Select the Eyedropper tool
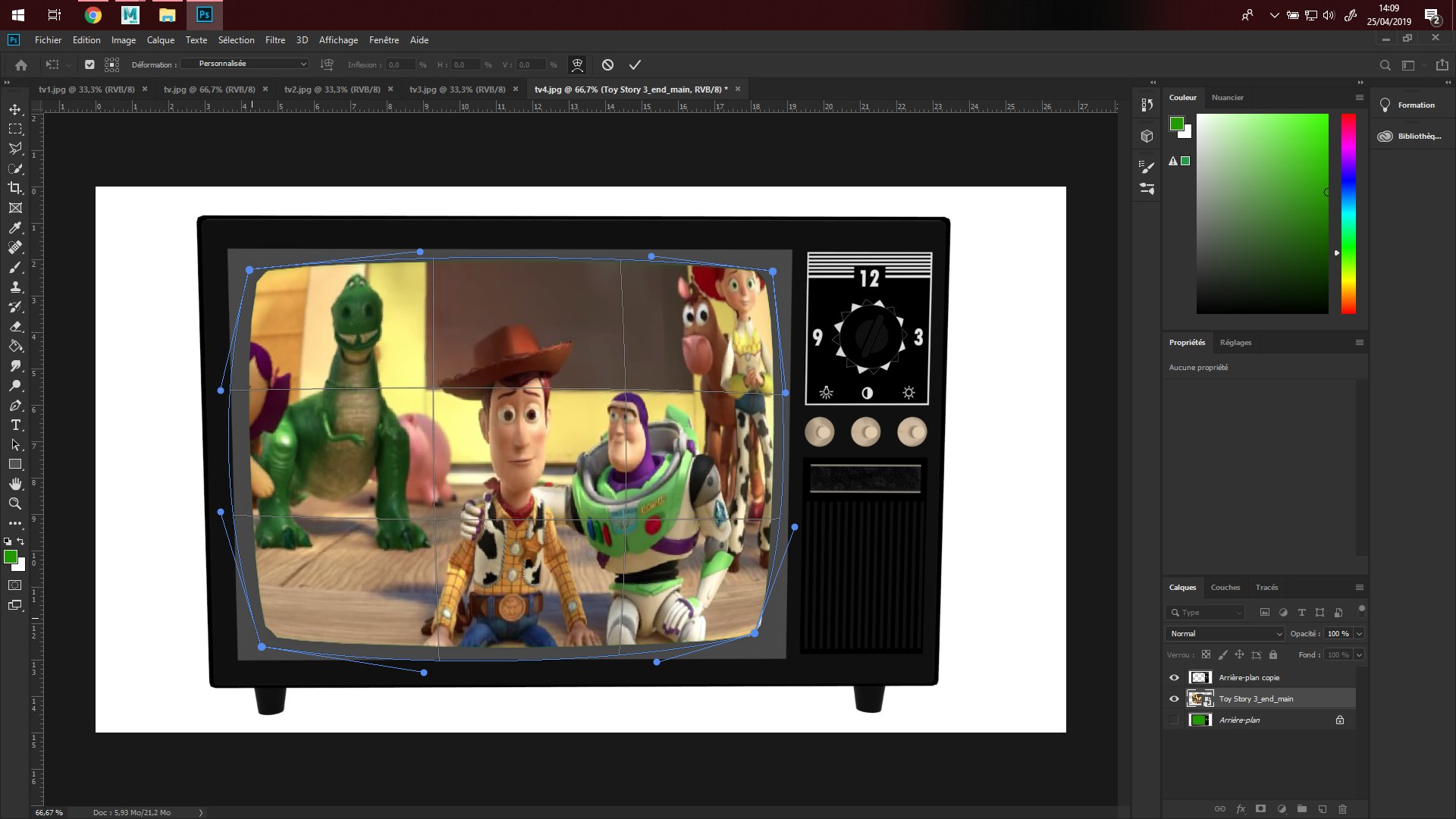This screenshot has height=819, width=1456. [15, 227]
